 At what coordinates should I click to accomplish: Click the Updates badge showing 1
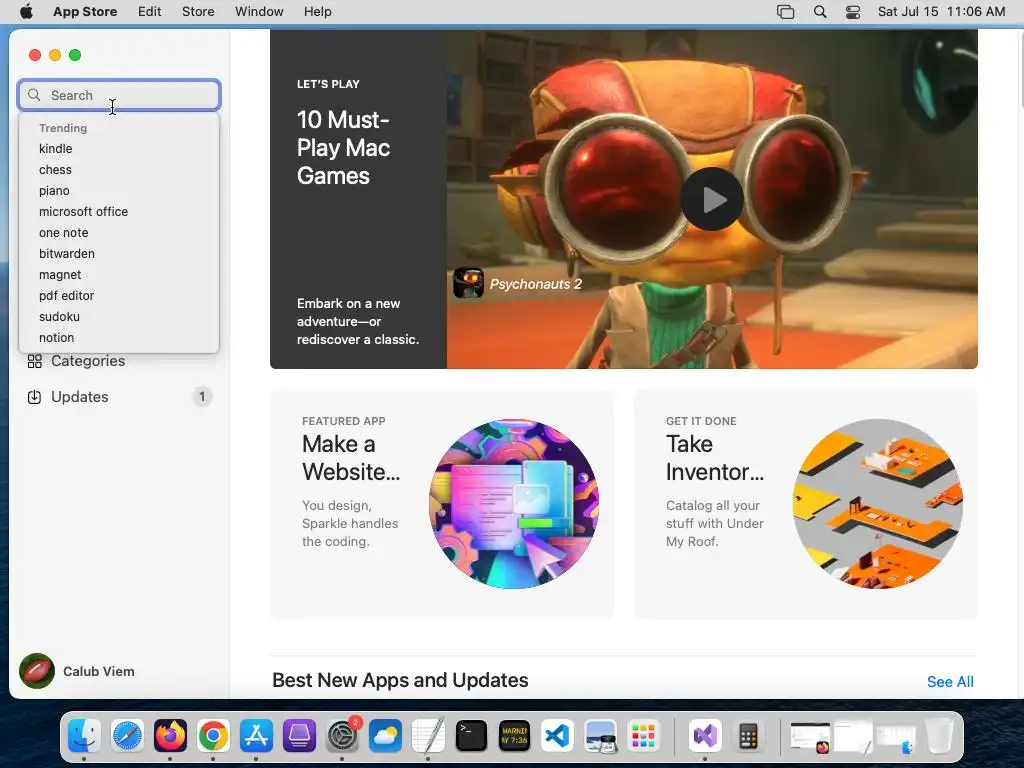coord(202,397)
